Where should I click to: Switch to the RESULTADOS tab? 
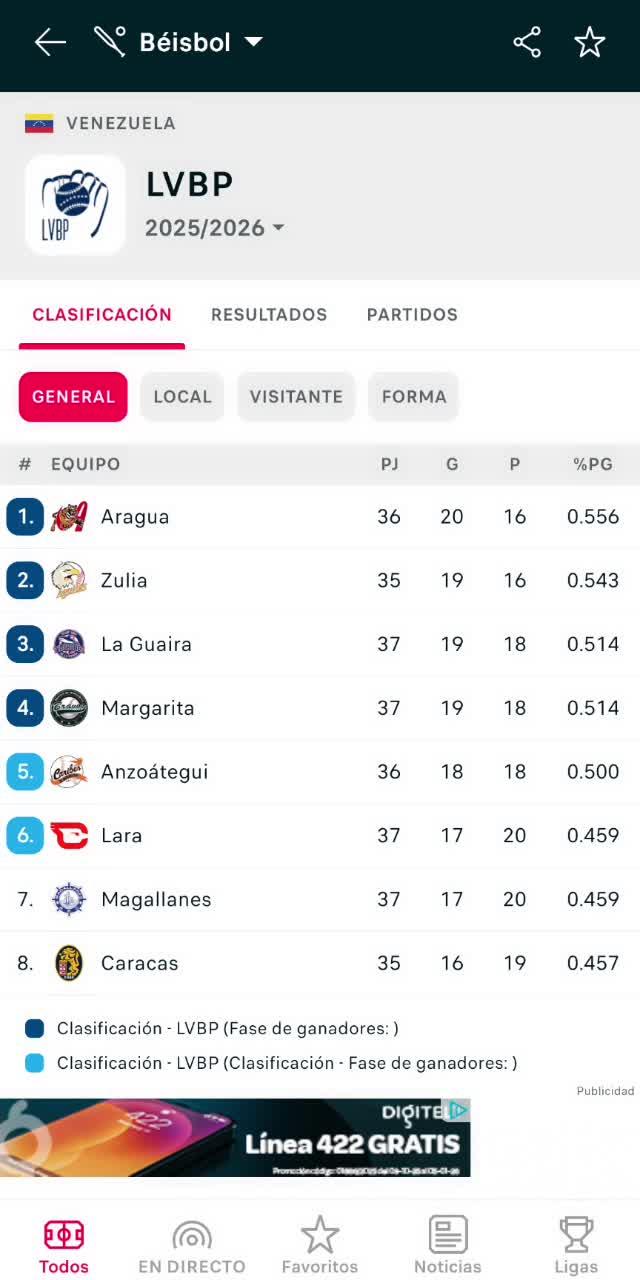pos(269,315)
